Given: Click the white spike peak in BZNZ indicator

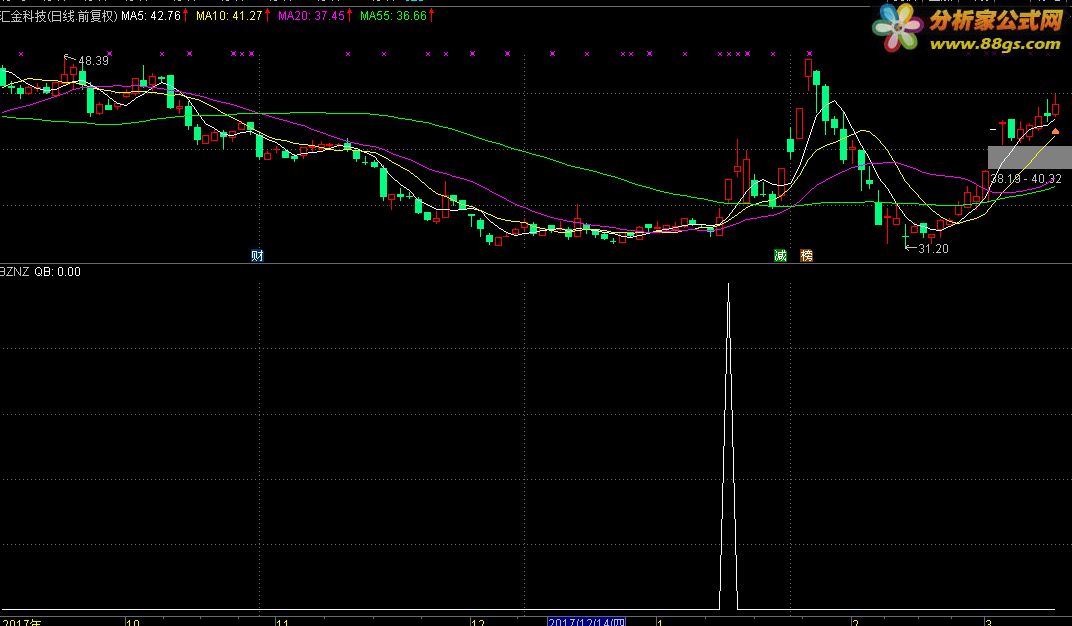Looking at the screenshot, I should coord(728,286).
